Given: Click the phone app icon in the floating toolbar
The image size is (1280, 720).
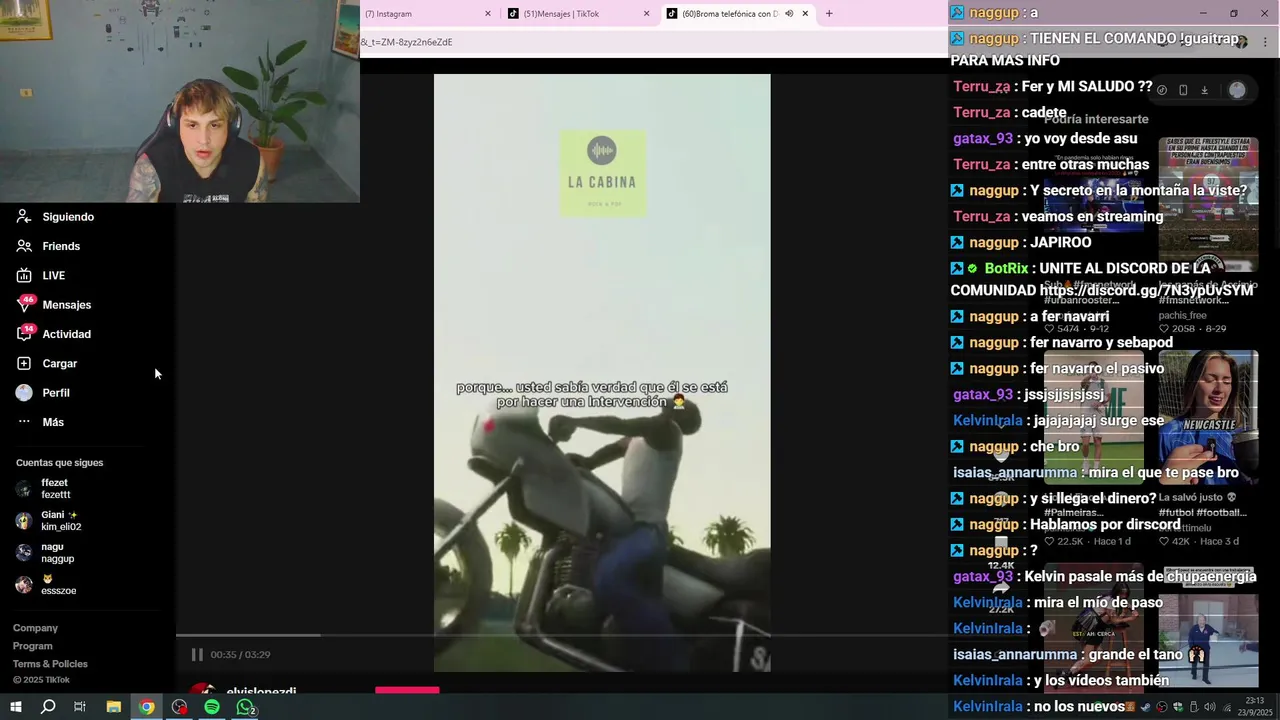Looking at the screenshot, I should (x=1183, y=90).
